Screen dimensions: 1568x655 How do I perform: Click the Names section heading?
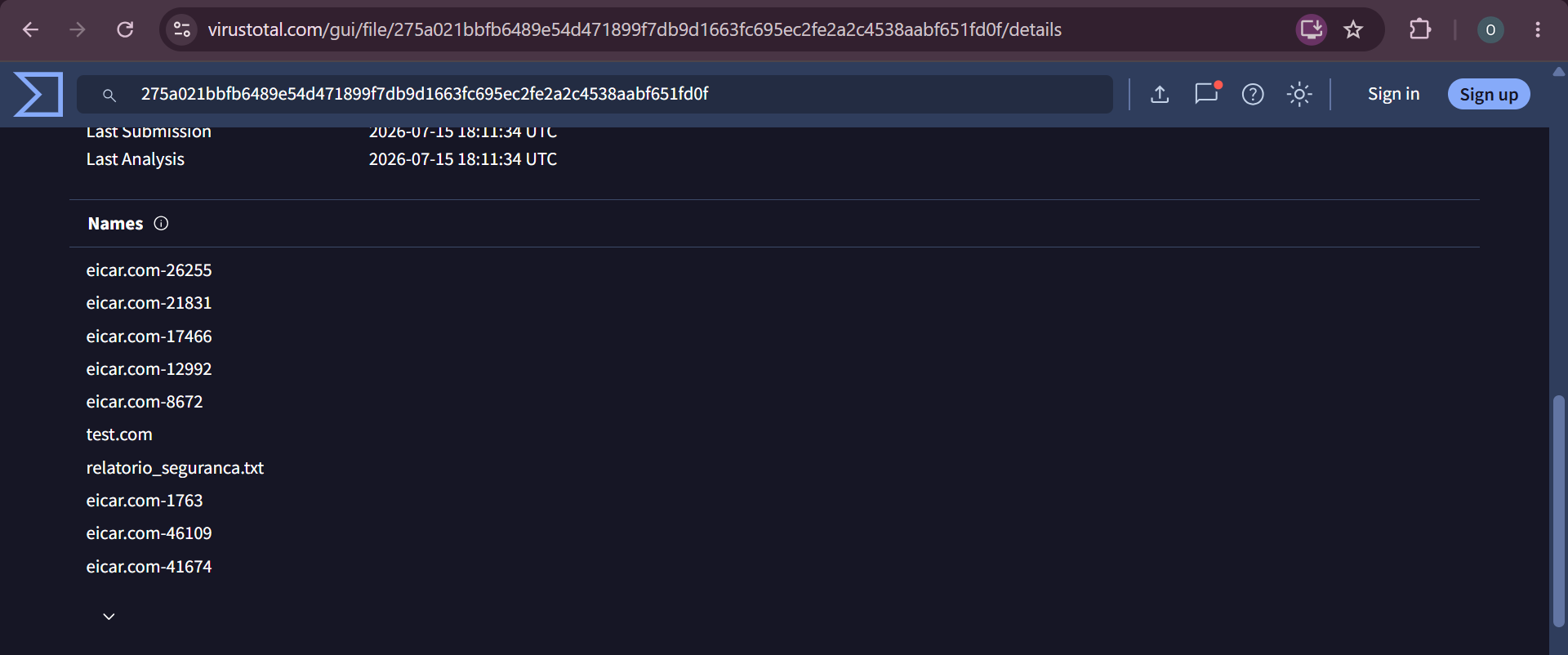click(x=115, y=224)
